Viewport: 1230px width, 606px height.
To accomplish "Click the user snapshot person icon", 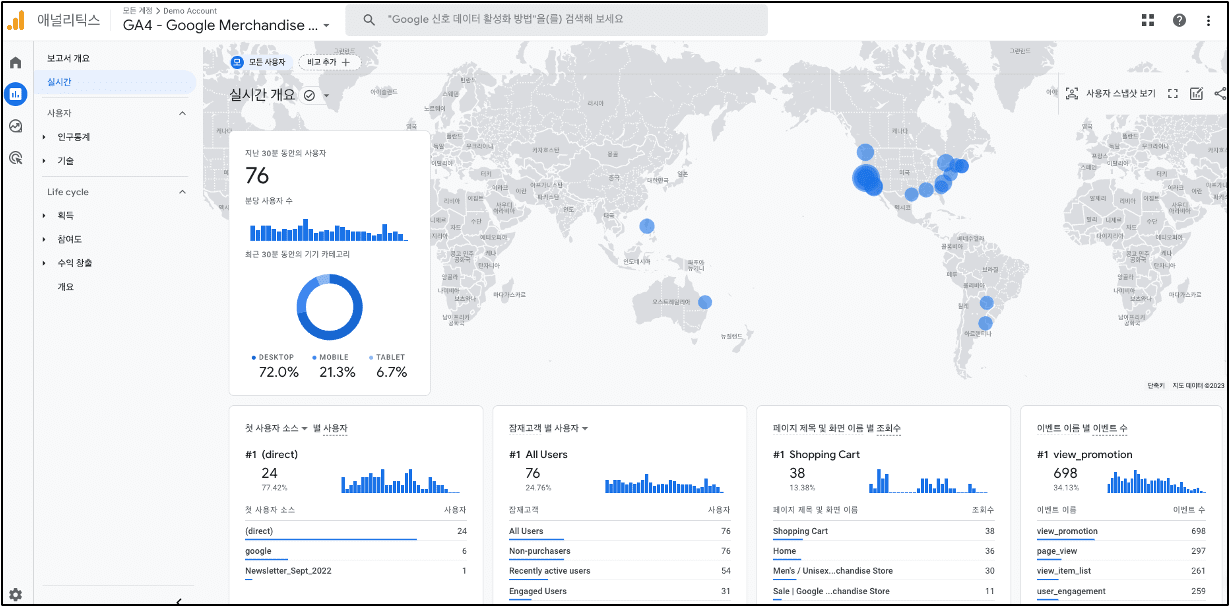I will click(x=1072, y=94).
